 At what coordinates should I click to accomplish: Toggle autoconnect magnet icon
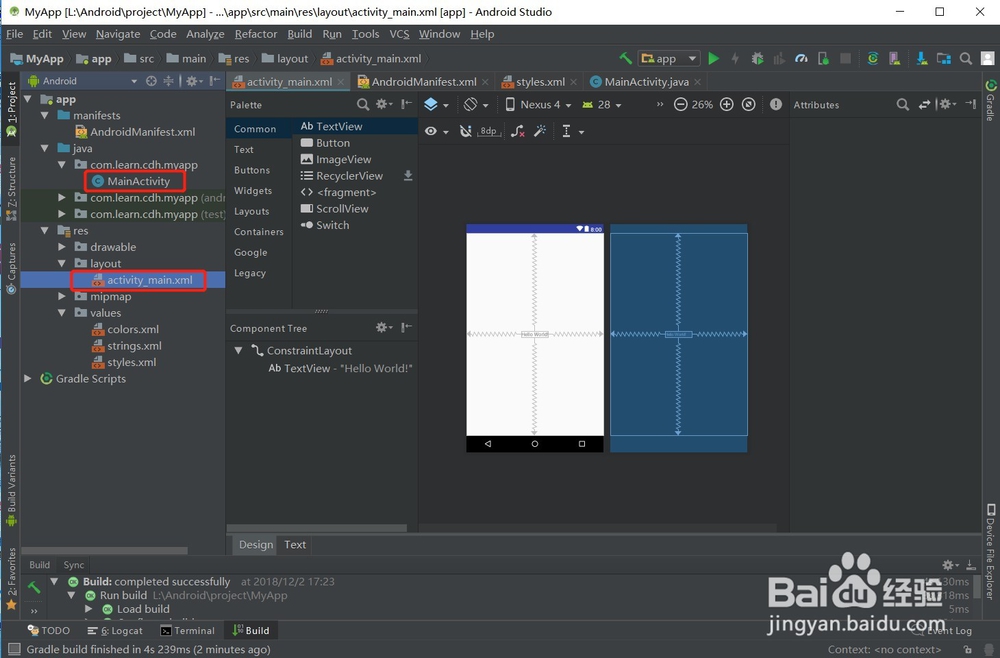pyautogui.click(x=466, y=131)
